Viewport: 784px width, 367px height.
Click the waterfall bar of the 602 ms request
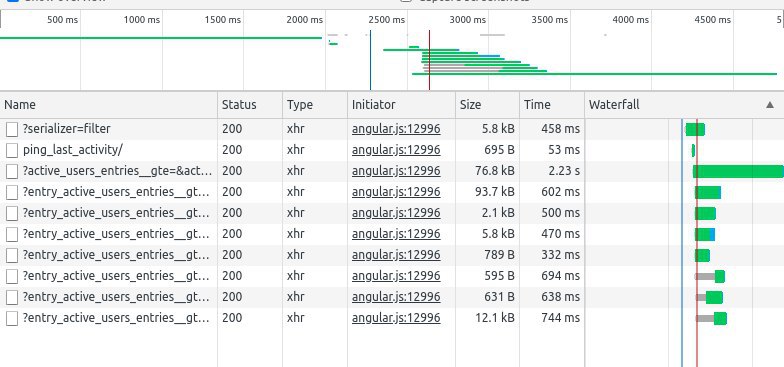(x=708, y=192)
